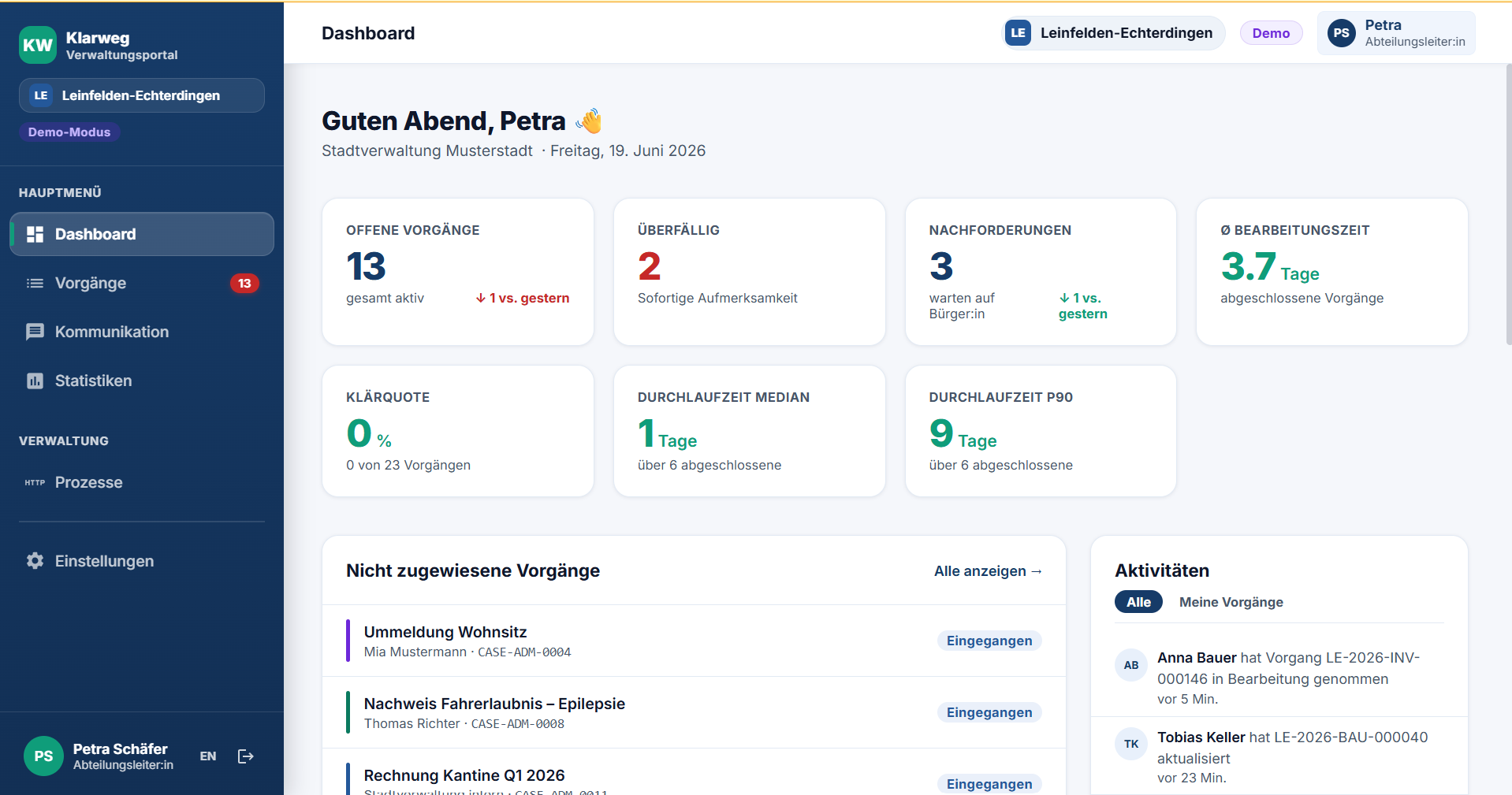Image resolution: width=1512 pixels, height=795 pixels.
Task: Click the red 13 badge on Vorgänge
Action: pyautogui.click(x=244, y=283)
